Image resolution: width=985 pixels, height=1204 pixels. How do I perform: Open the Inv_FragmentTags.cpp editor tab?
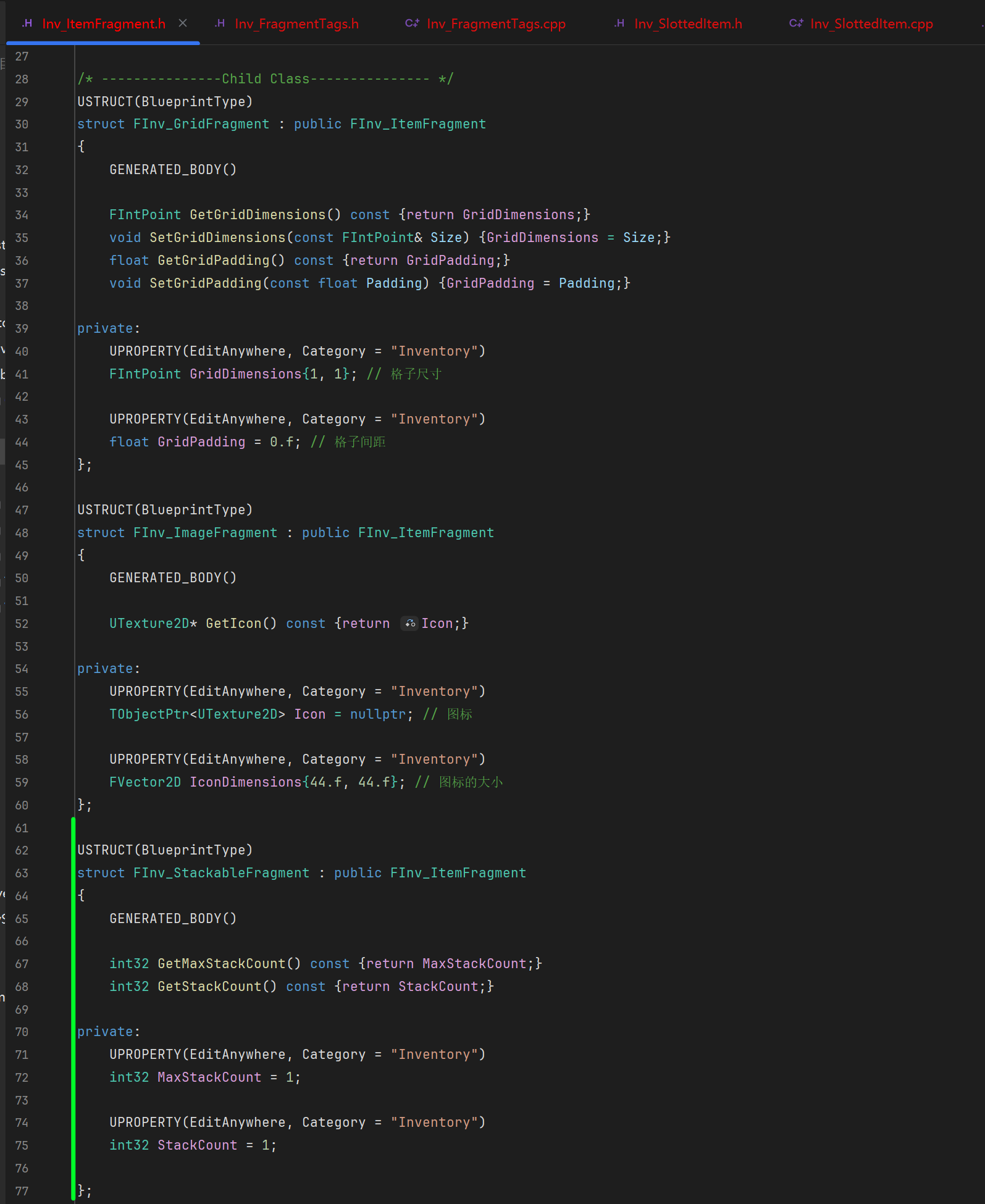tap(485, 23)
